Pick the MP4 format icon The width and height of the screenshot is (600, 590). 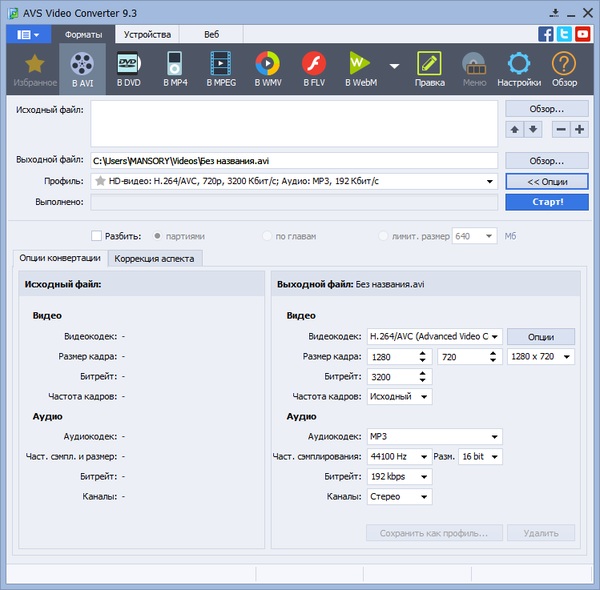[x=175, y=68]
